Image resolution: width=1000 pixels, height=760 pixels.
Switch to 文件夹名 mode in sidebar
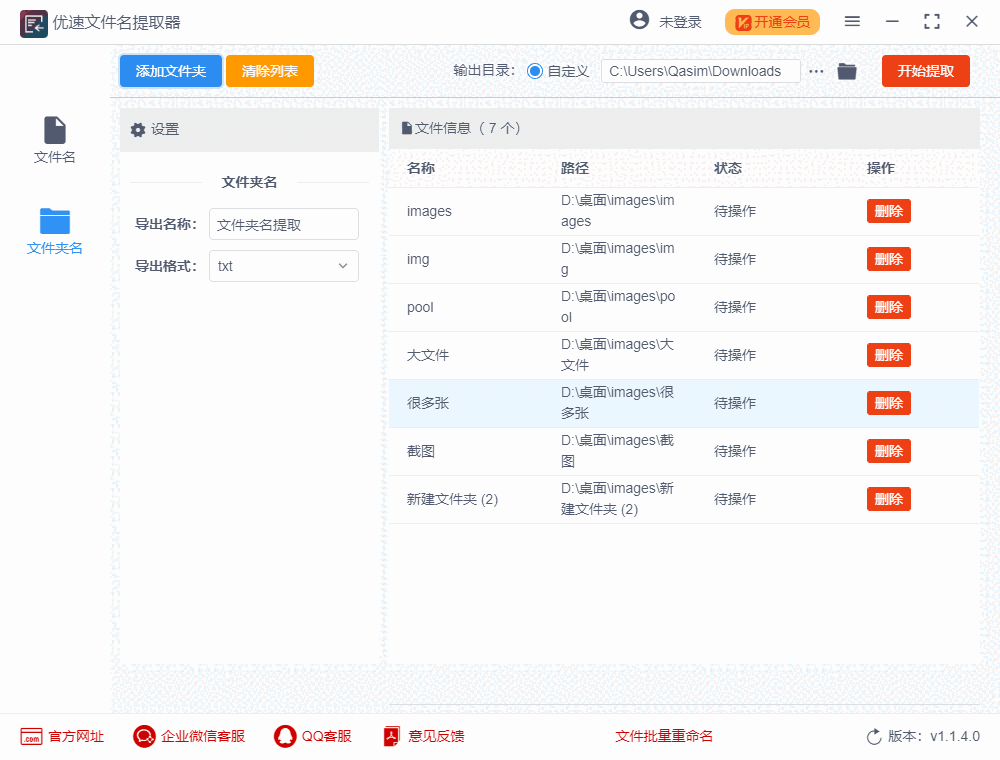coord(54,230)
